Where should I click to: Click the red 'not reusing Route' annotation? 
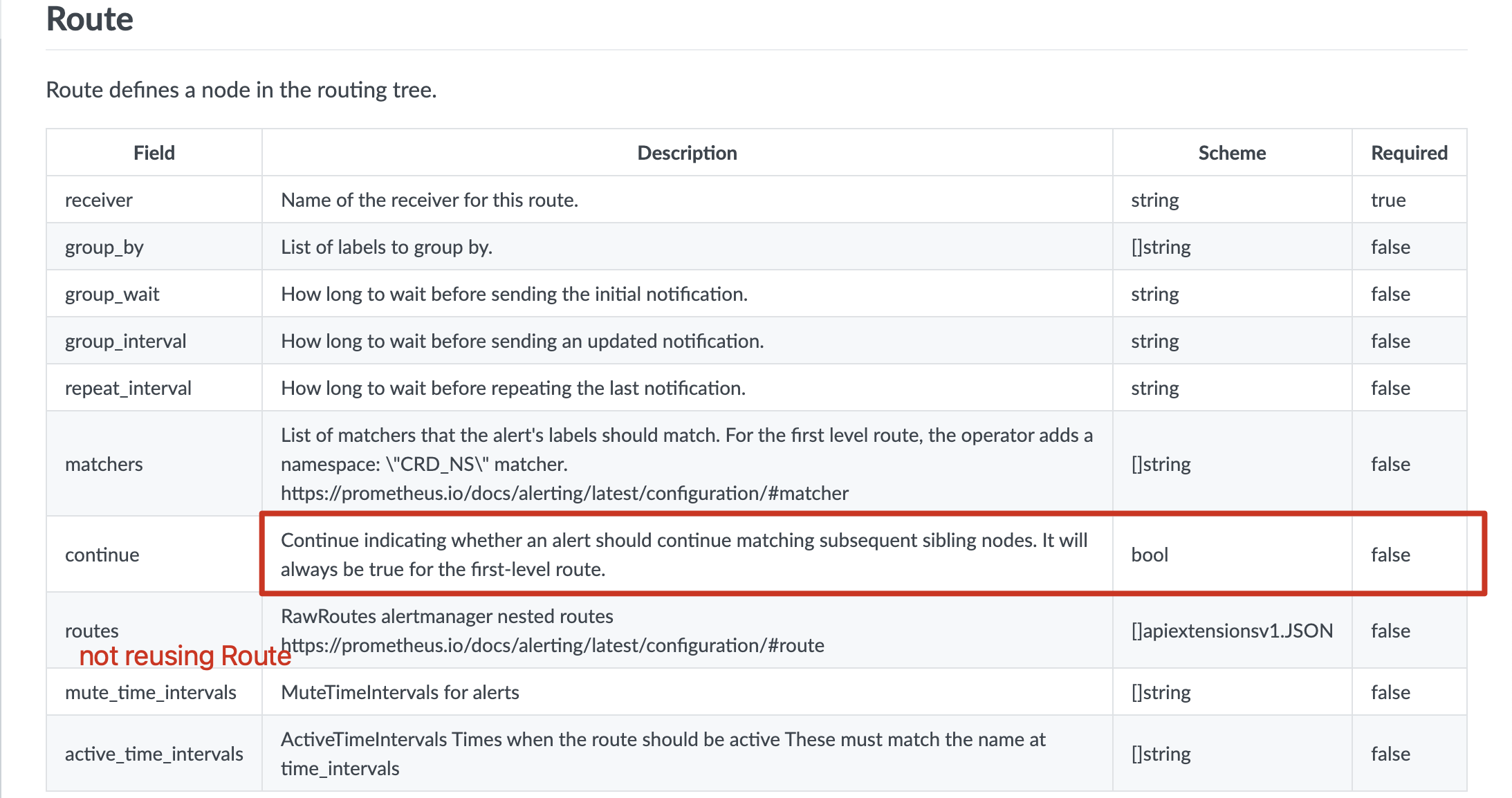click(x=185, y=656)
